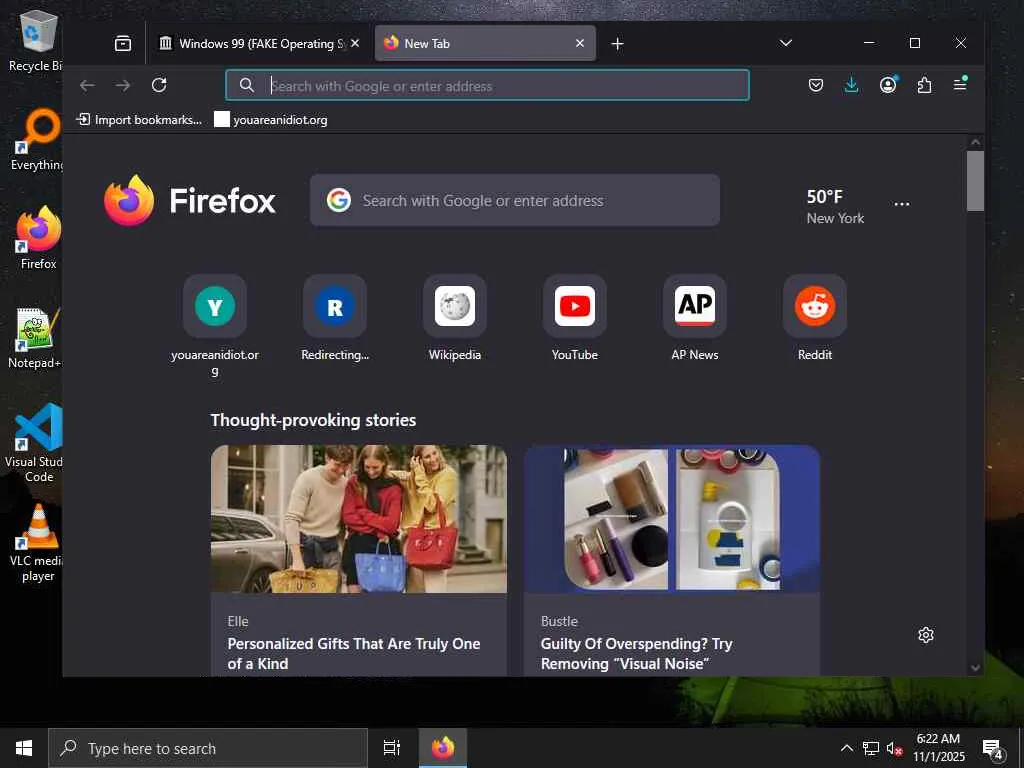Viewport: 1024px width, 768px height.
Task: Open the Reddit shortcut
Action: pos(815,306)
